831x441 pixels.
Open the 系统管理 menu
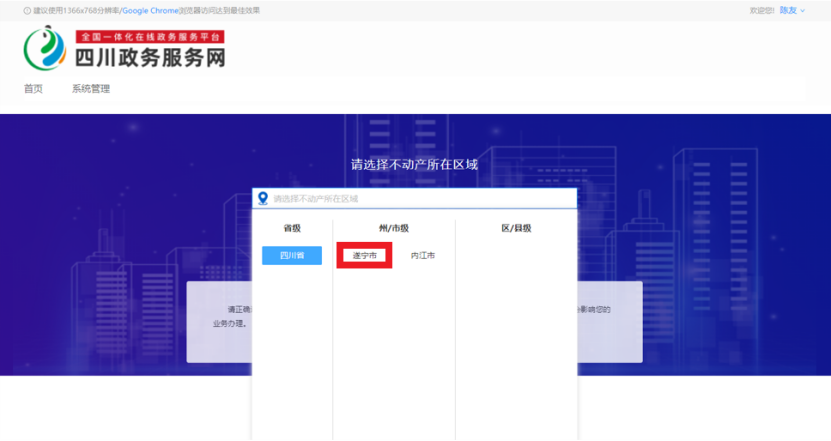(91, 89)
